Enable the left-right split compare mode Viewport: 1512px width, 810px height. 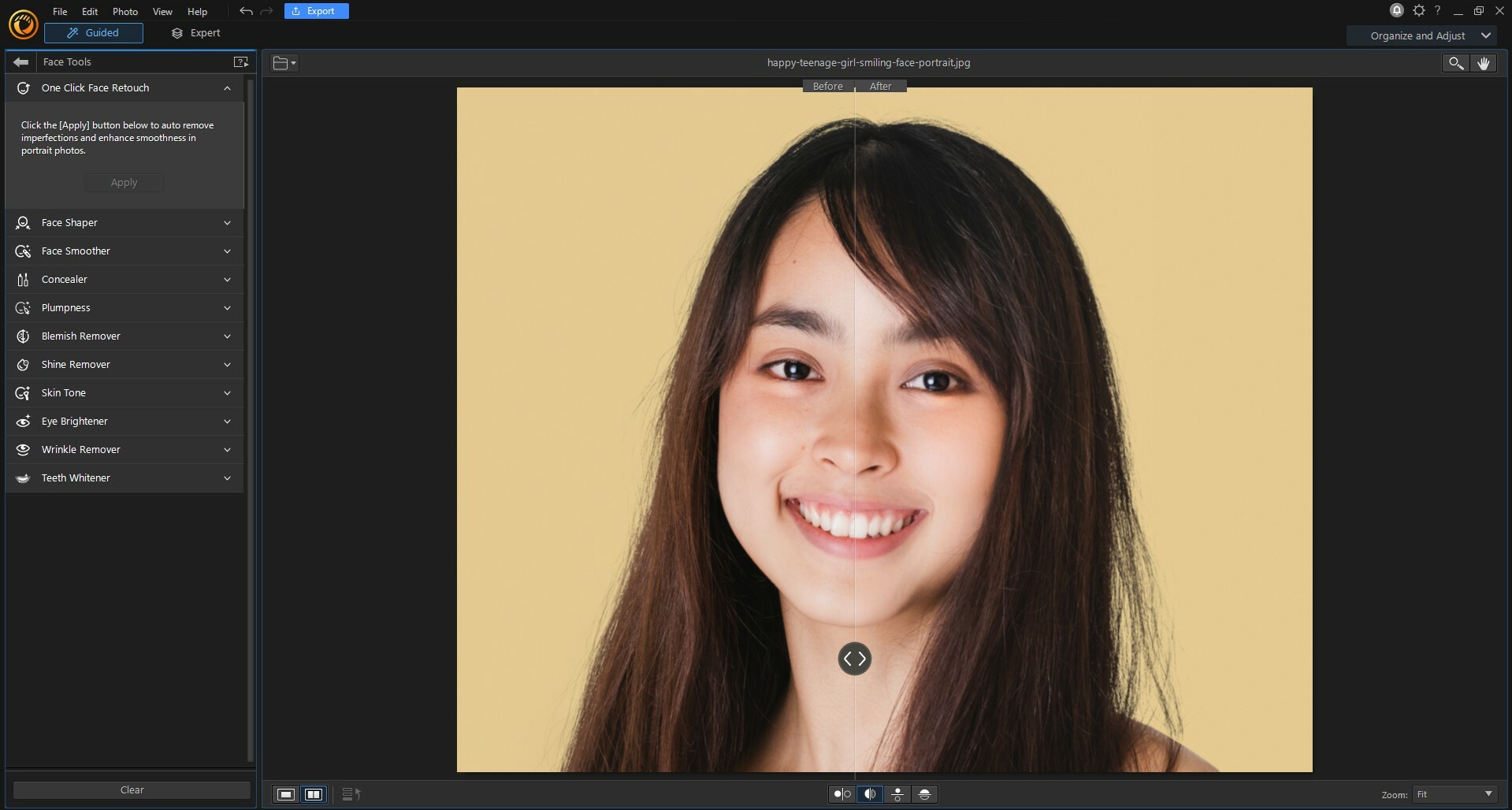869,794
